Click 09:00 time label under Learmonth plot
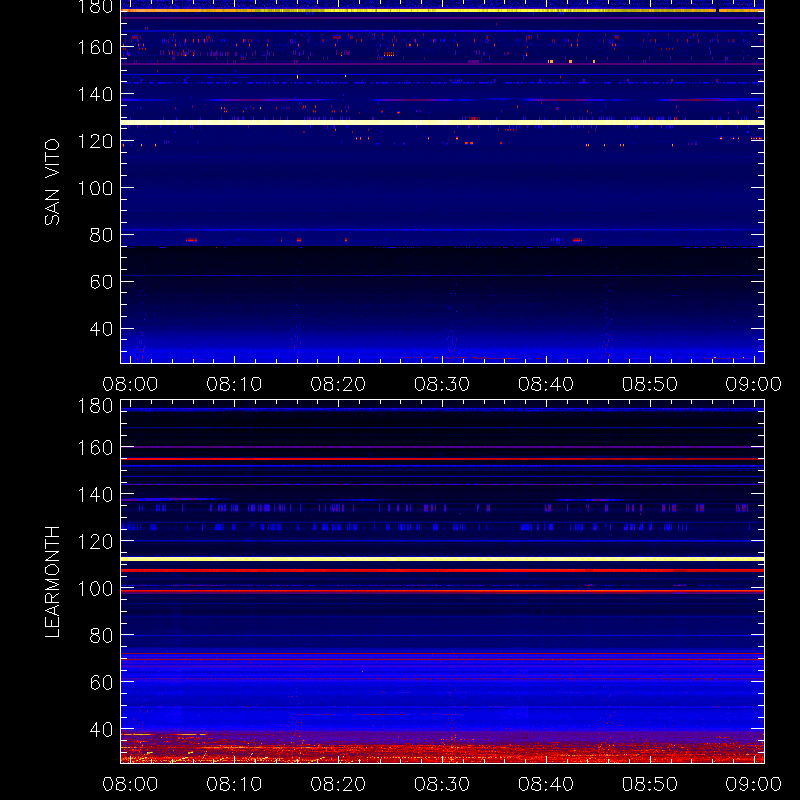Image resolution: width=800 pixels, height=800 pixels. pyautogui.click(x=754, y=784)
